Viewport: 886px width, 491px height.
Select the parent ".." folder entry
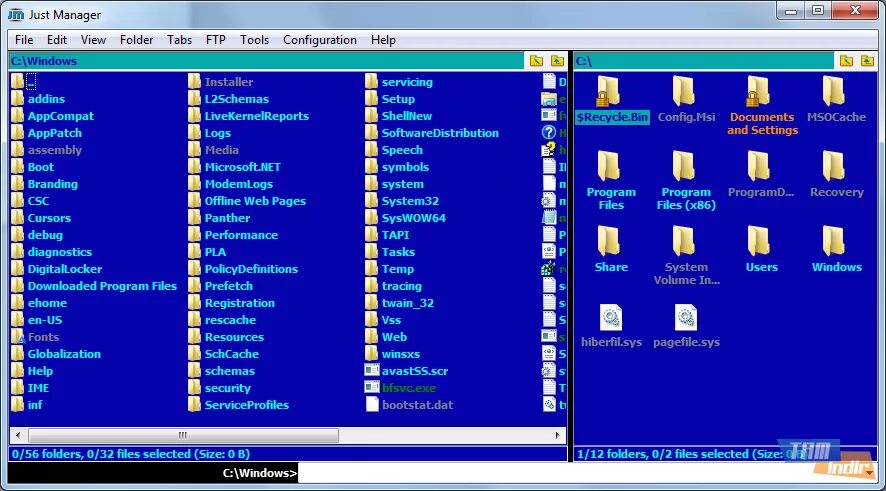click(x=31, y=82)
